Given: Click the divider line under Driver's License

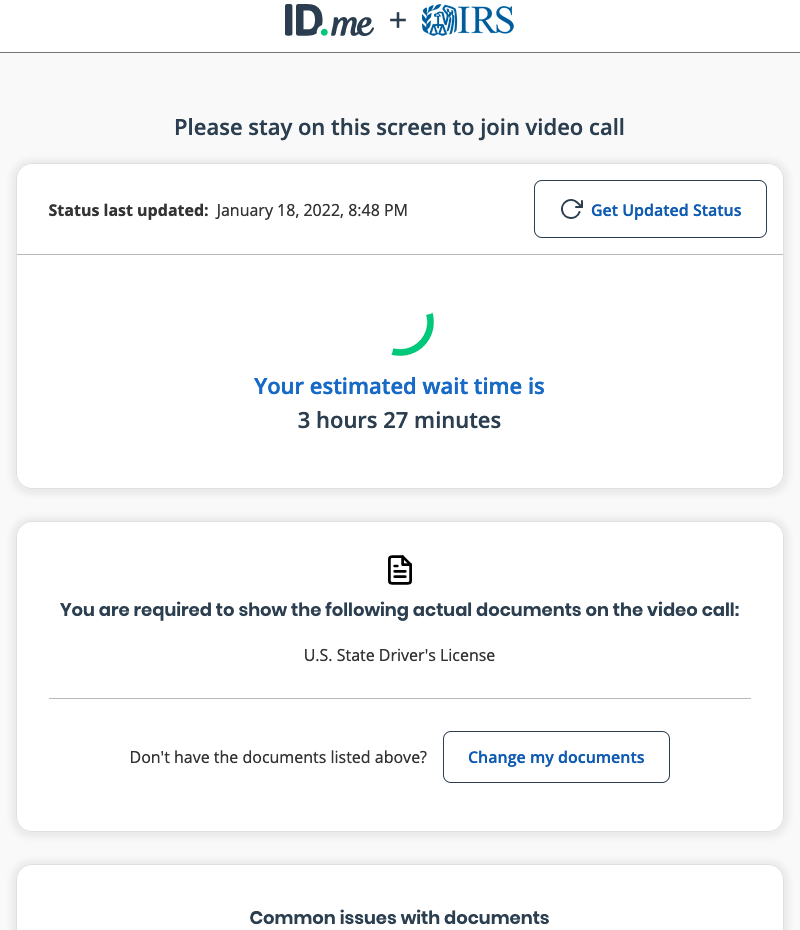Looking at the screenshot, I should (x=400, y=699).
